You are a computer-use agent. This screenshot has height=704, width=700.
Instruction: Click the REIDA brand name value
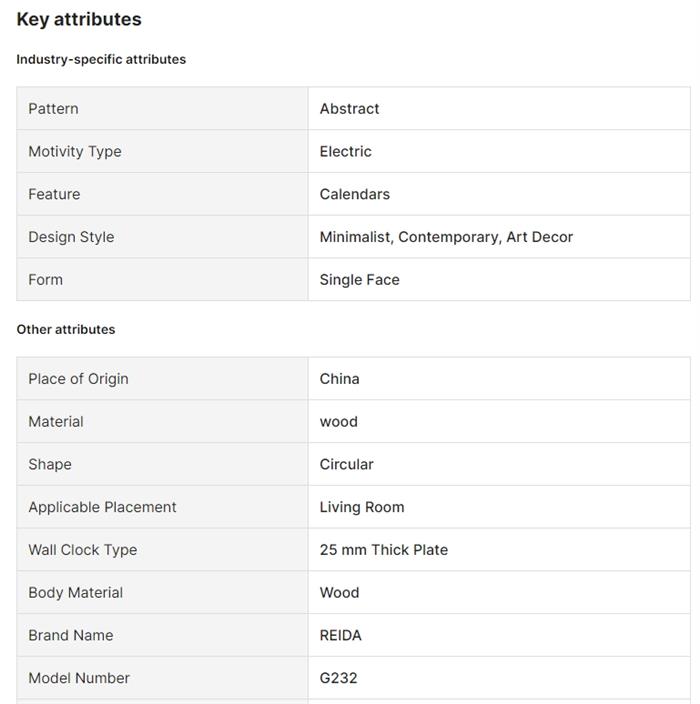340,636
